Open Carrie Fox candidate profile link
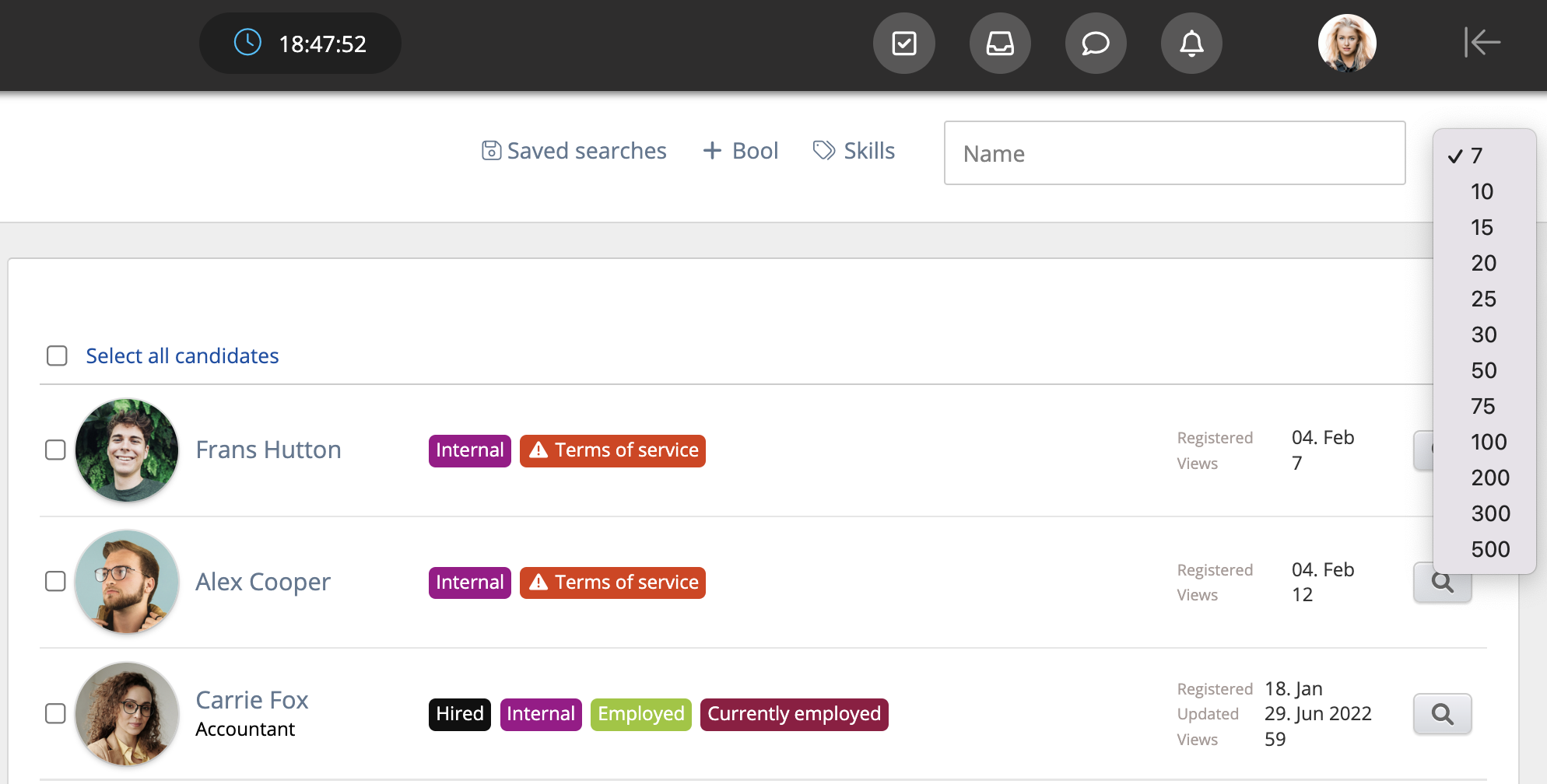This screenshot has width=1547, height=784. pyautogui.click(x=251, y=700)
